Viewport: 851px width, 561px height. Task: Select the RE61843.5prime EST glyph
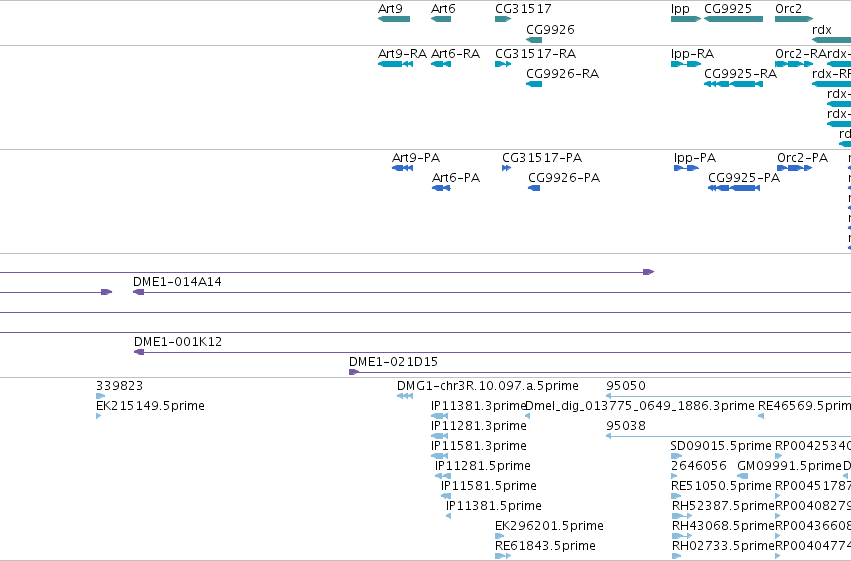click(x=503, y=556)
